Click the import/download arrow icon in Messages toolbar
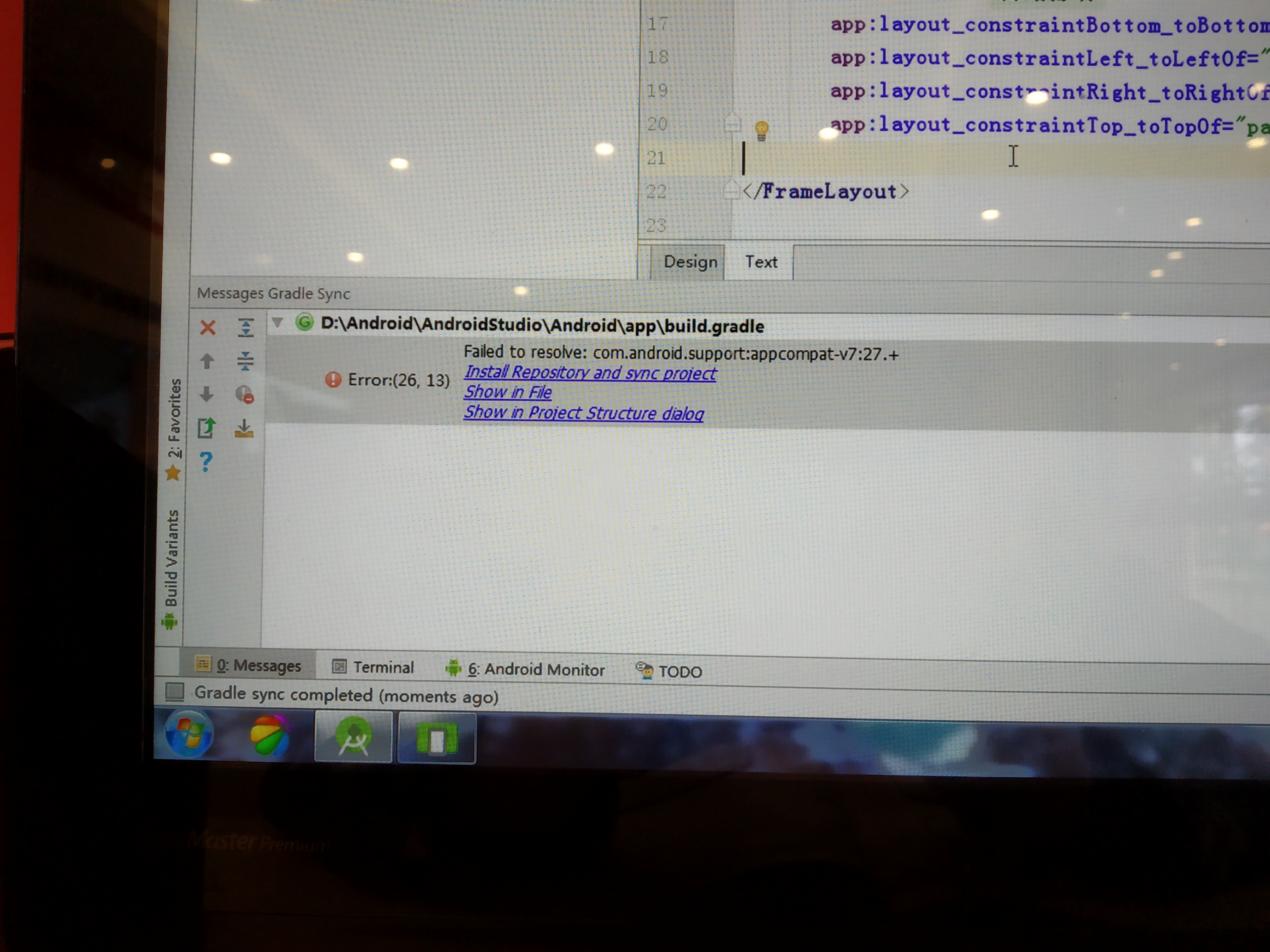This screenshot has height=952, width=1270. pyautogui.click(x=244, y=428)
